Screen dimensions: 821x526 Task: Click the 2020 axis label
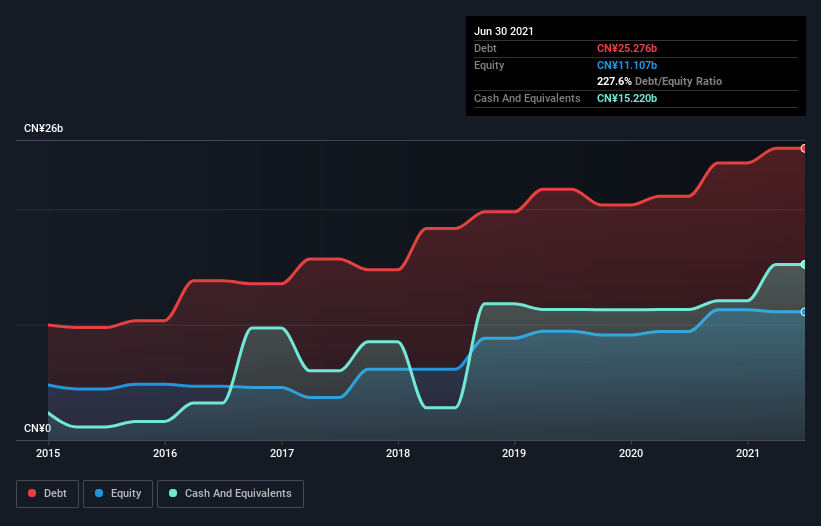coord(631,453)
